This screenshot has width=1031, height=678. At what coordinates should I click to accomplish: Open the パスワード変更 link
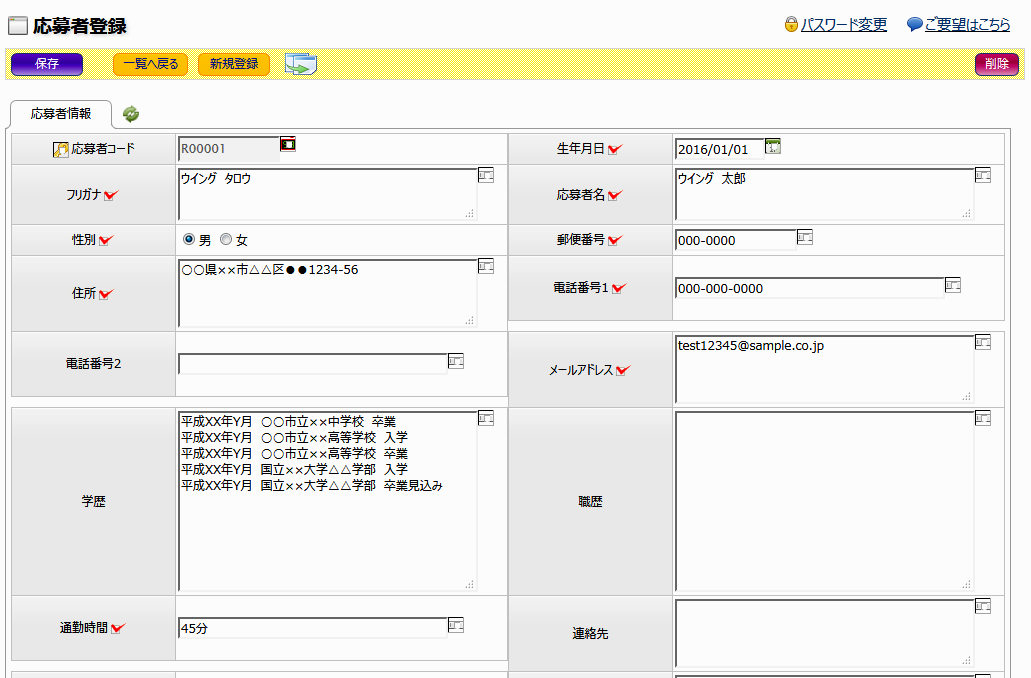(x=843, y=25)
